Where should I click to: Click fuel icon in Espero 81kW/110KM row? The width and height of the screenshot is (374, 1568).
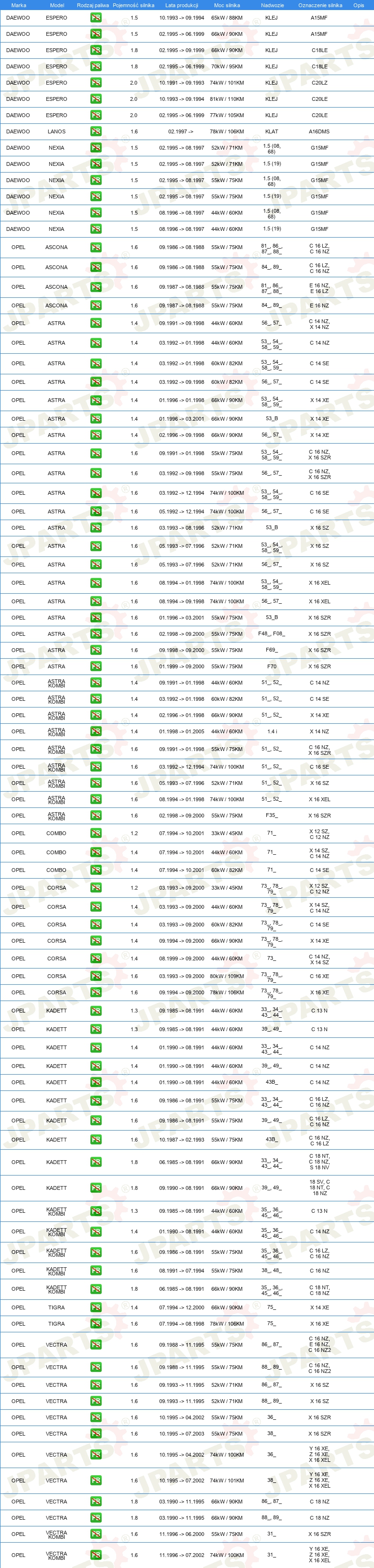96,98
